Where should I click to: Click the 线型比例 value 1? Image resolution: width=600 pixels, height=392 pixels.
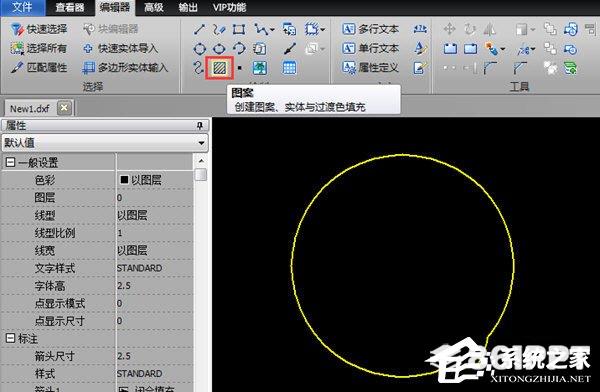coord(154,233)
